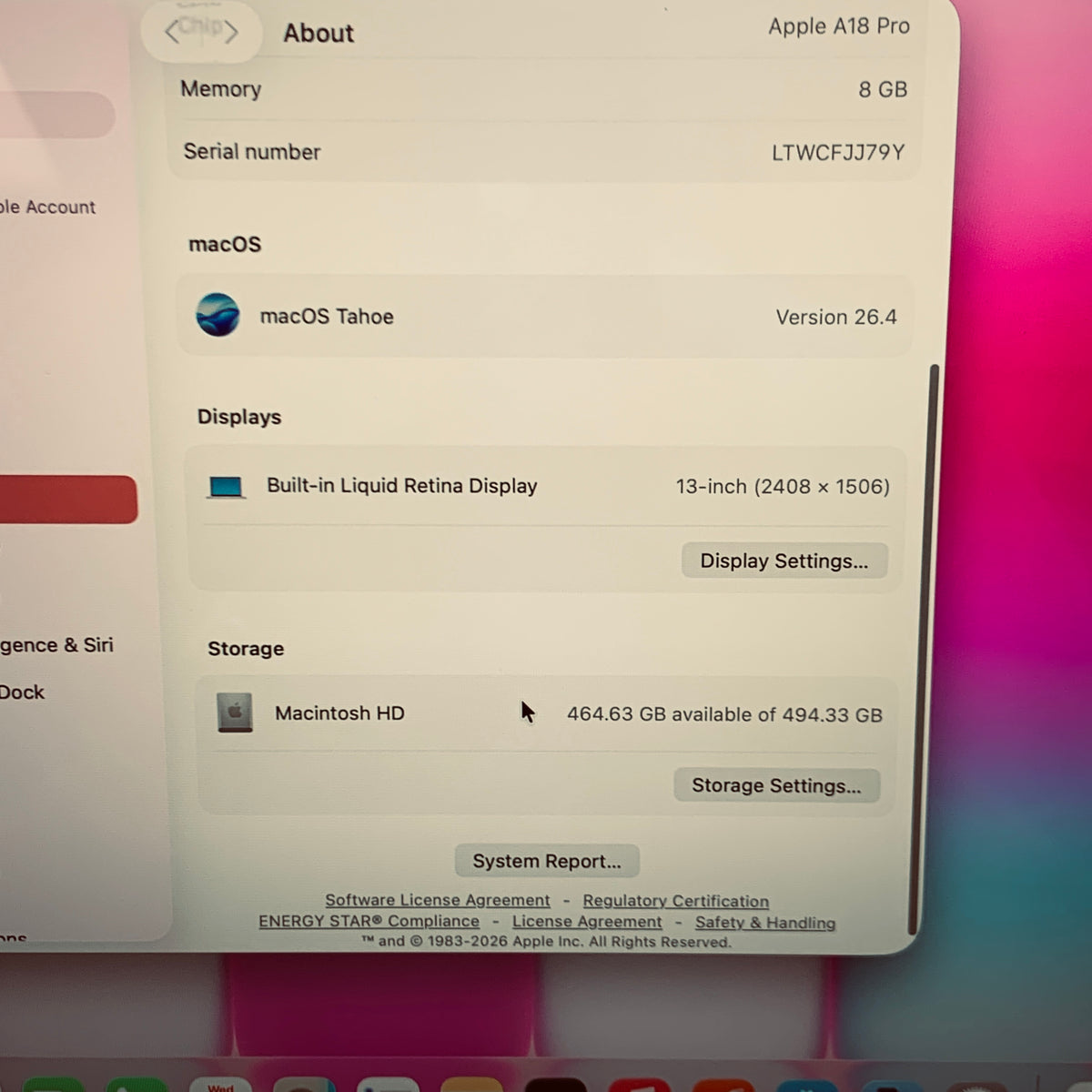
Task: Click the forward chevron in the toolbar
Action: 231,33
